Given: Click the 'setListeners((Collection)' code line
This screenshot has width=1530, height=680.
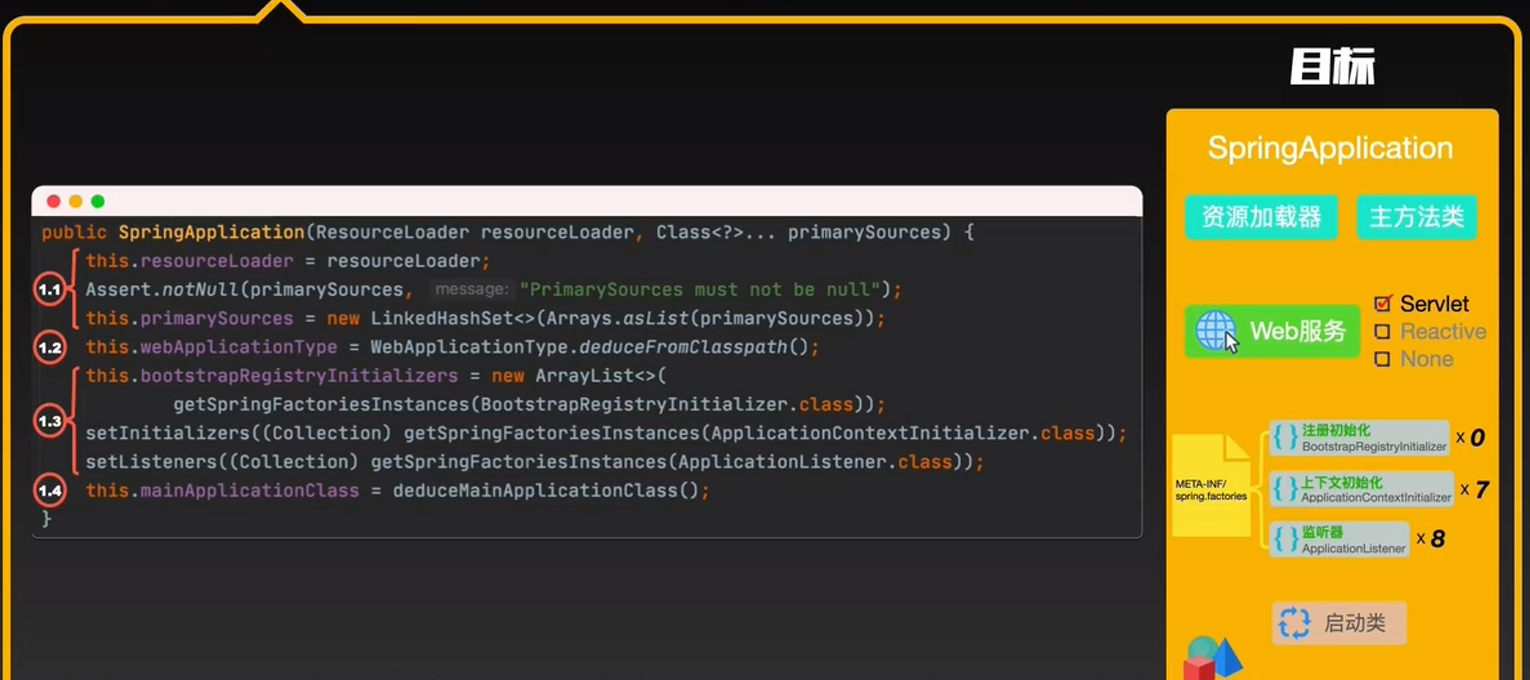Looking at the screenshot, I should pos(535,462).
